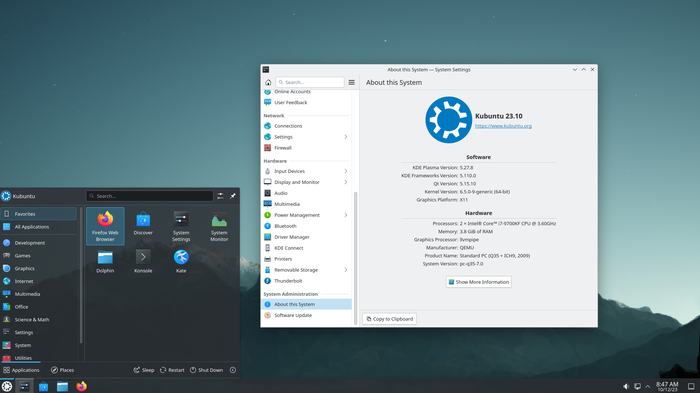Expand Display and Monitor submenu arrow
Viewport: 700px width, 393px height.
click(346, 182)
